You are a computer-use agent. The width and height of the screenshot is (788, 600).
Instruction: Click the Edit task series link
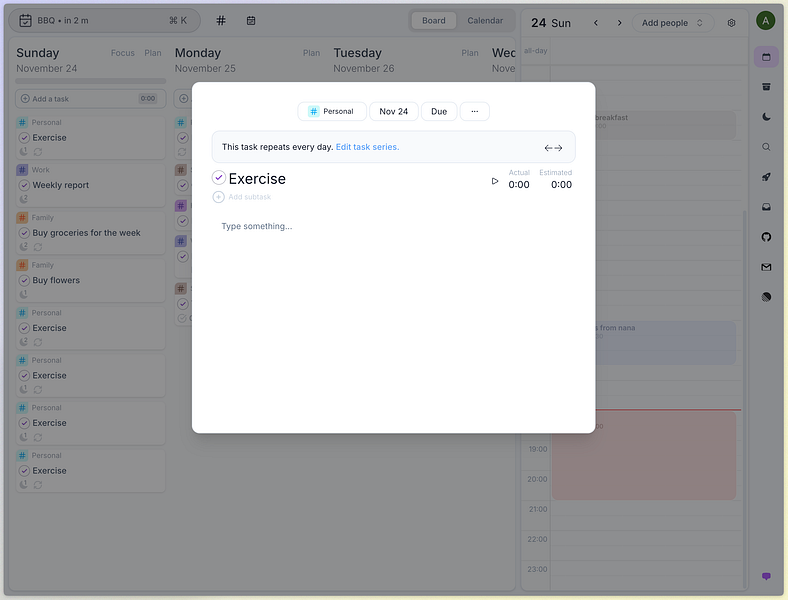(367, 147)
